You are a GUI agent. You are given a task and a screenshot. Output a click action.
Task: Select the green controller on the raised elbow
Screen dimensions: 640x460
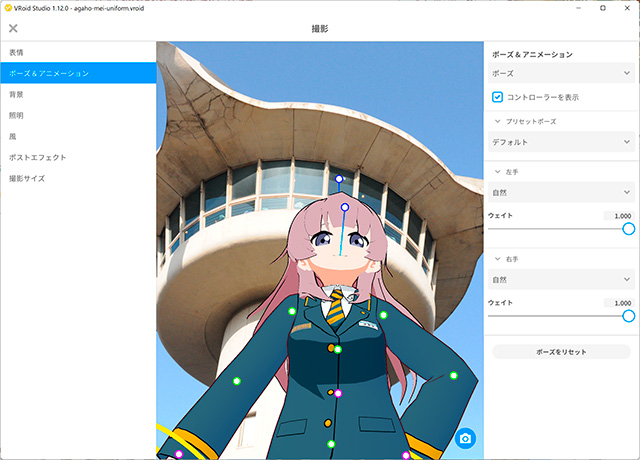453,376
